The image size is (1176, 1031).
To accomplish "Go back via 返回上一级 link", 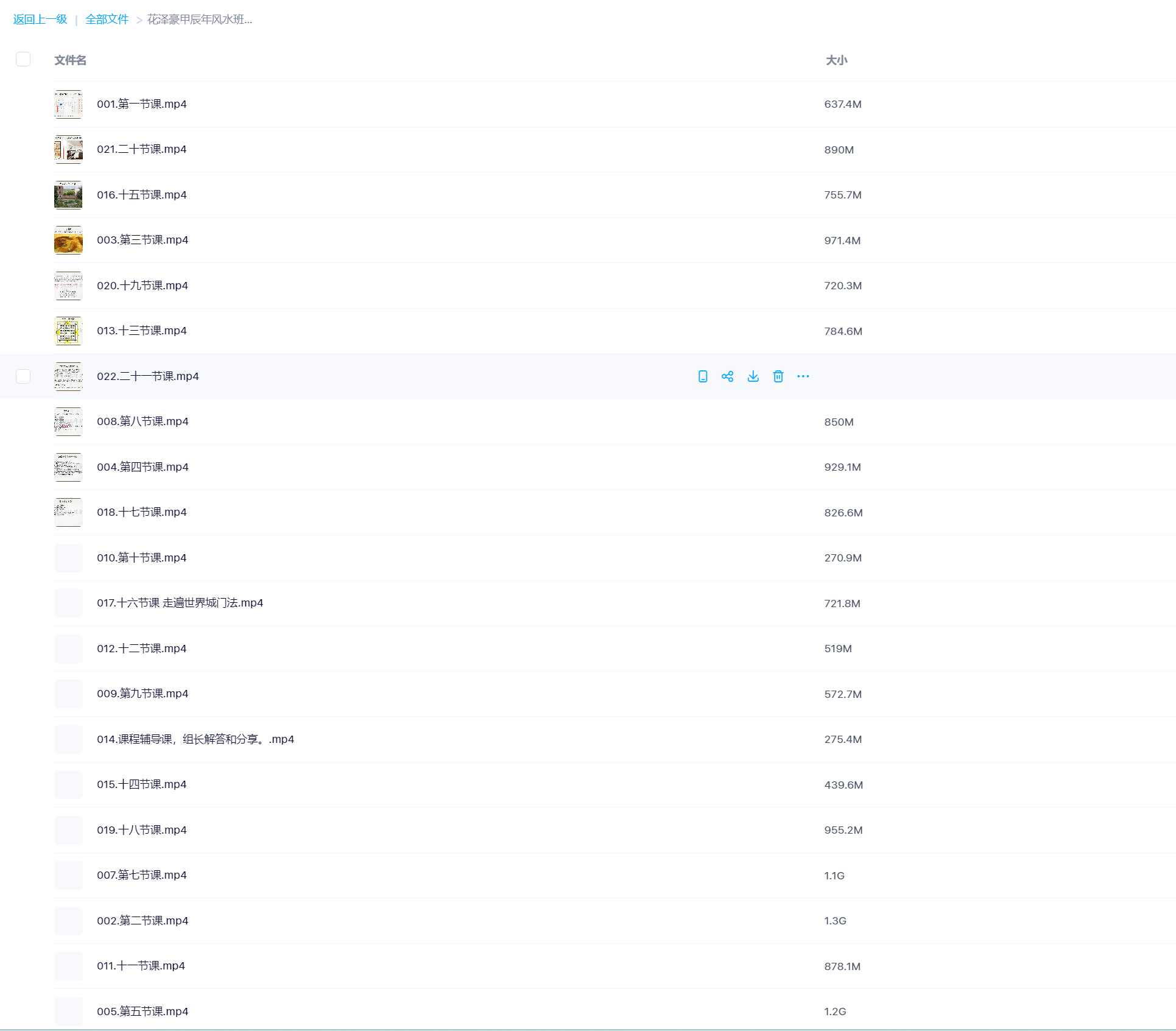I will point(40,19).
